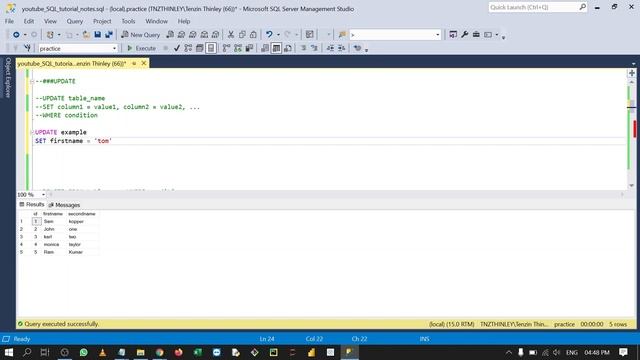The height and width of the screenshot is (360, 640).
Task: Open the navigate backward dropdown arrow
Action: pos(25,35)
